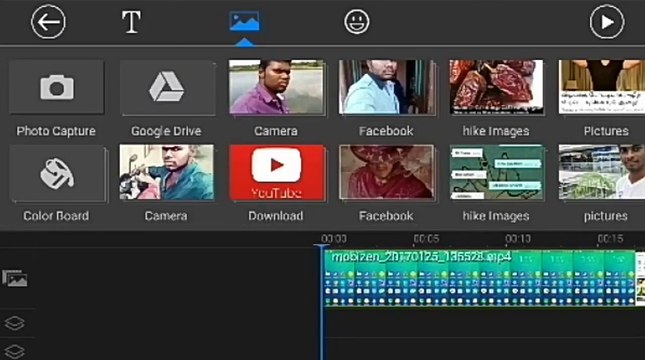Click the Download label
645x360 pixels.
tap(276, 216)
